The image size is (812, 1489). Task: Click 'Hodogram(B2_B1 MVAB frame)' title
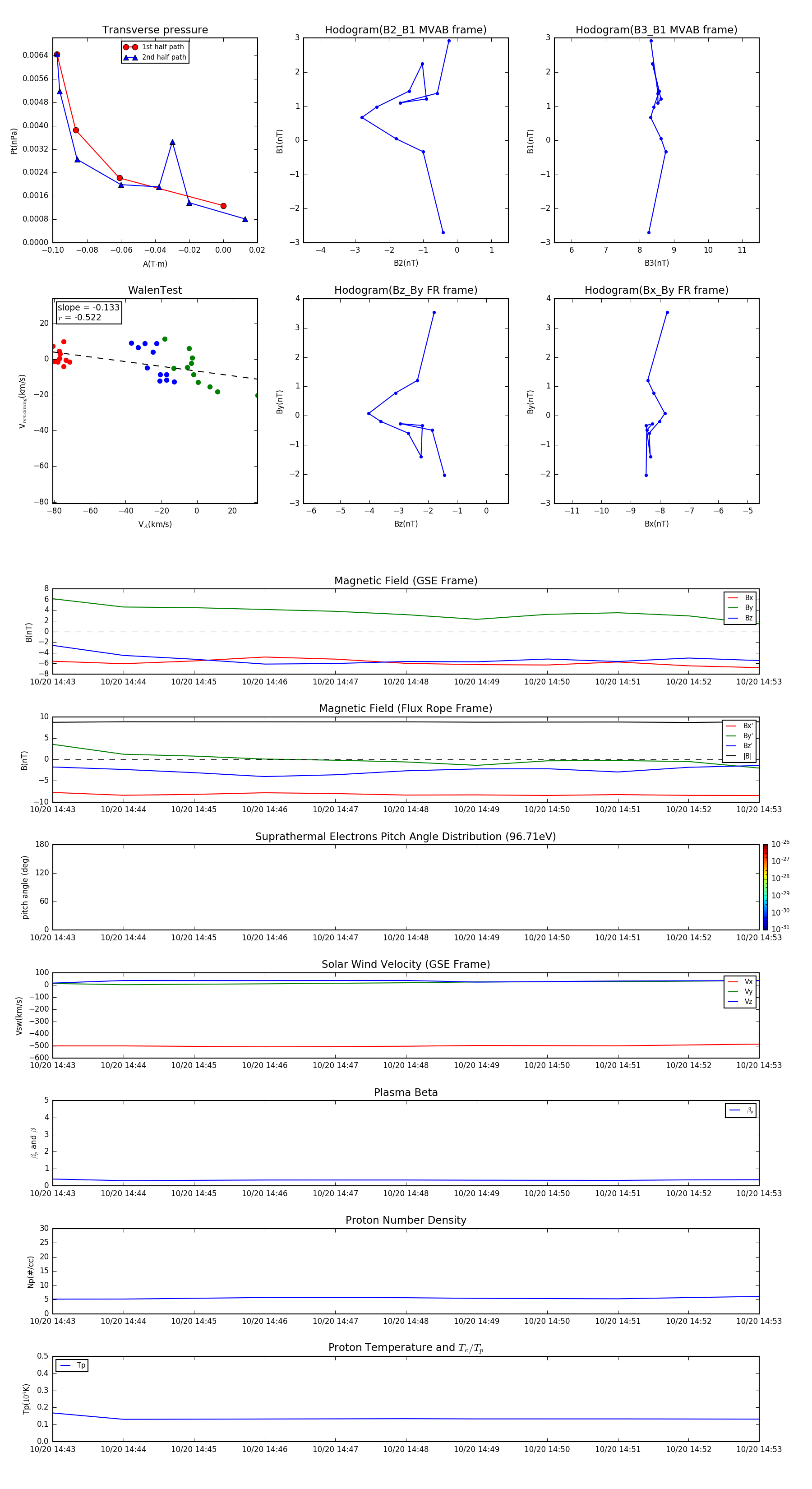click(x=406, y=30)
